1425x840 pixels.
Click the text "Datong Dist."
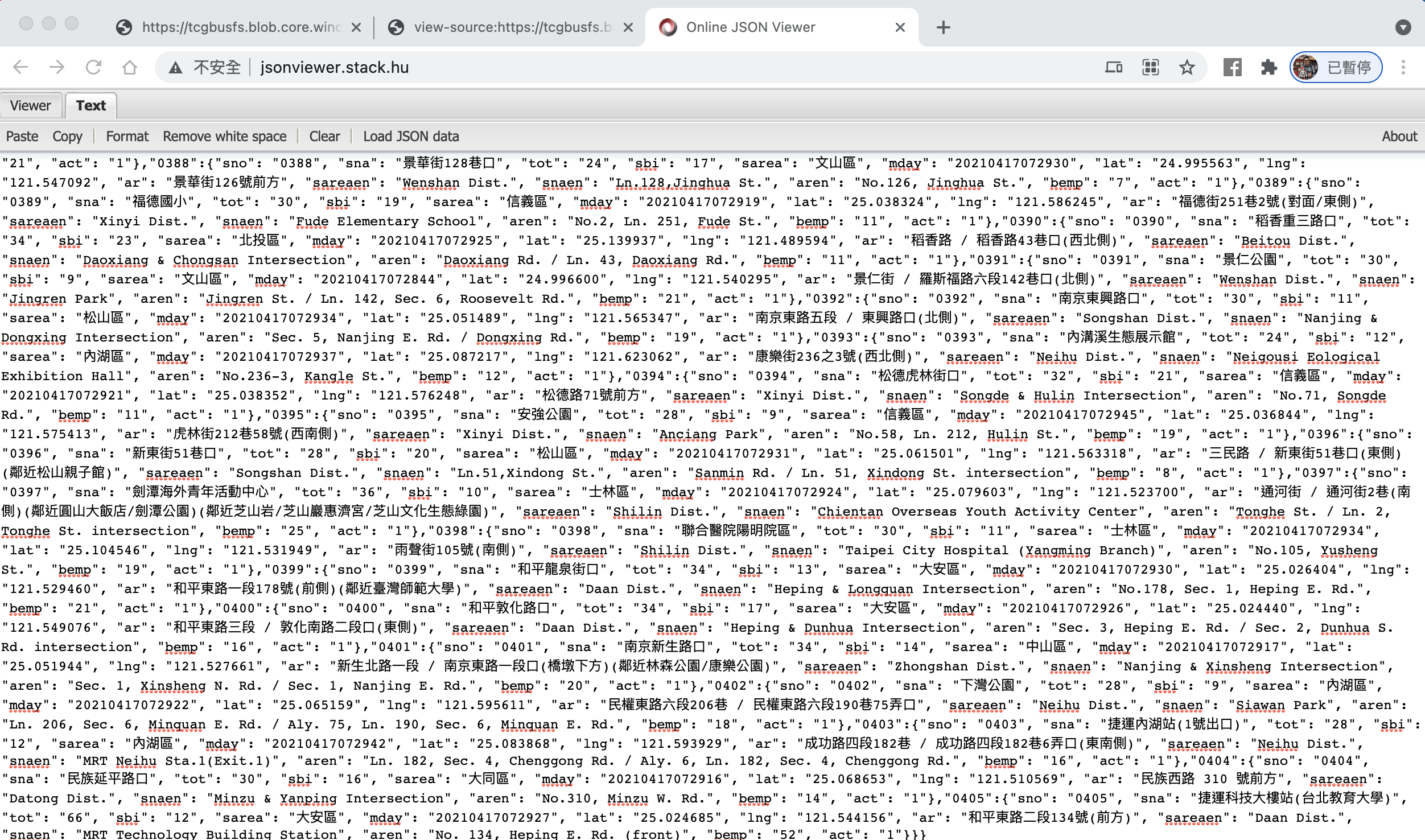click(58, 798)
